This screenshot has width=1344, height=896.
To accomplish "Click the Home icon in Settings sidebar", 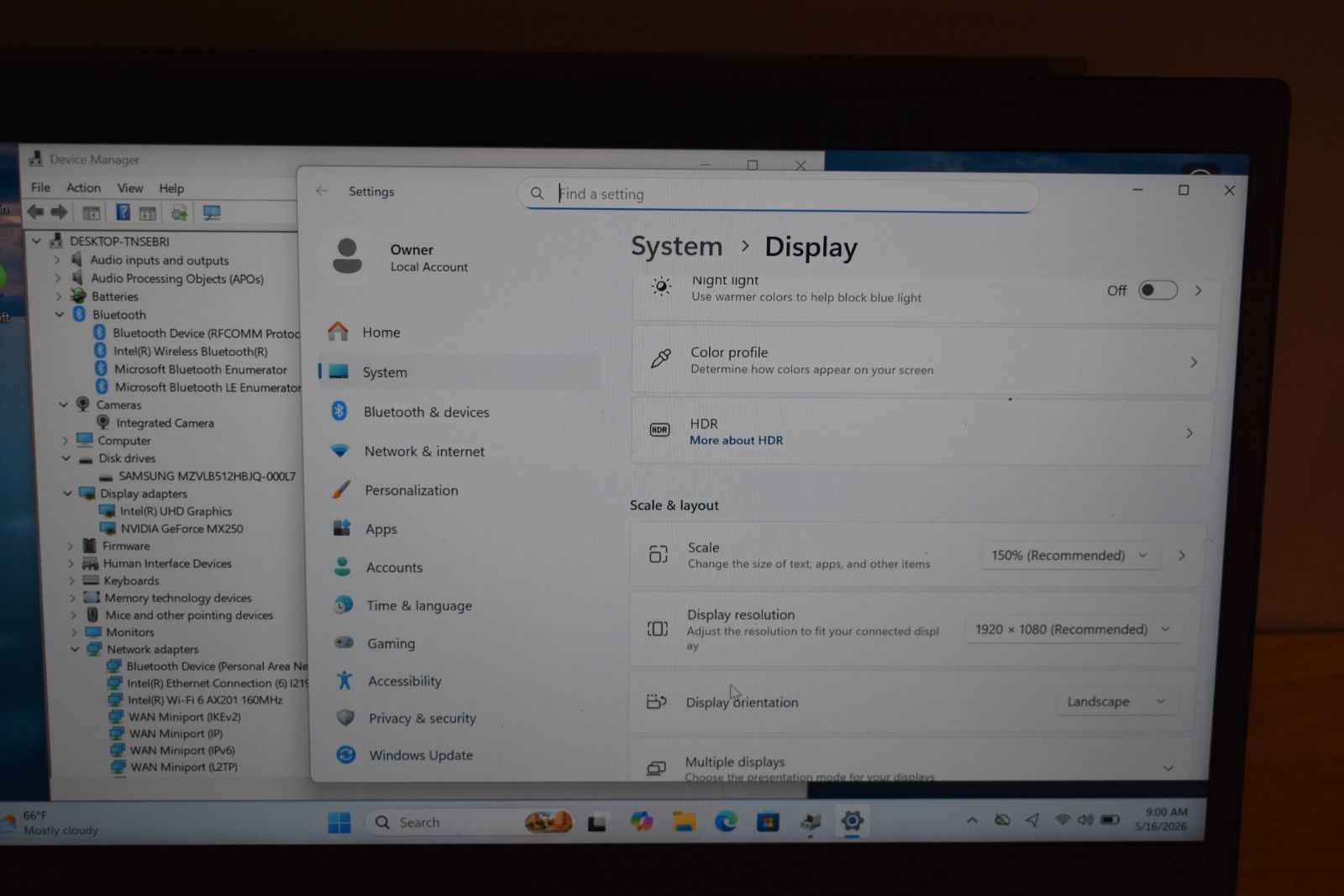I will coord(339,332).
